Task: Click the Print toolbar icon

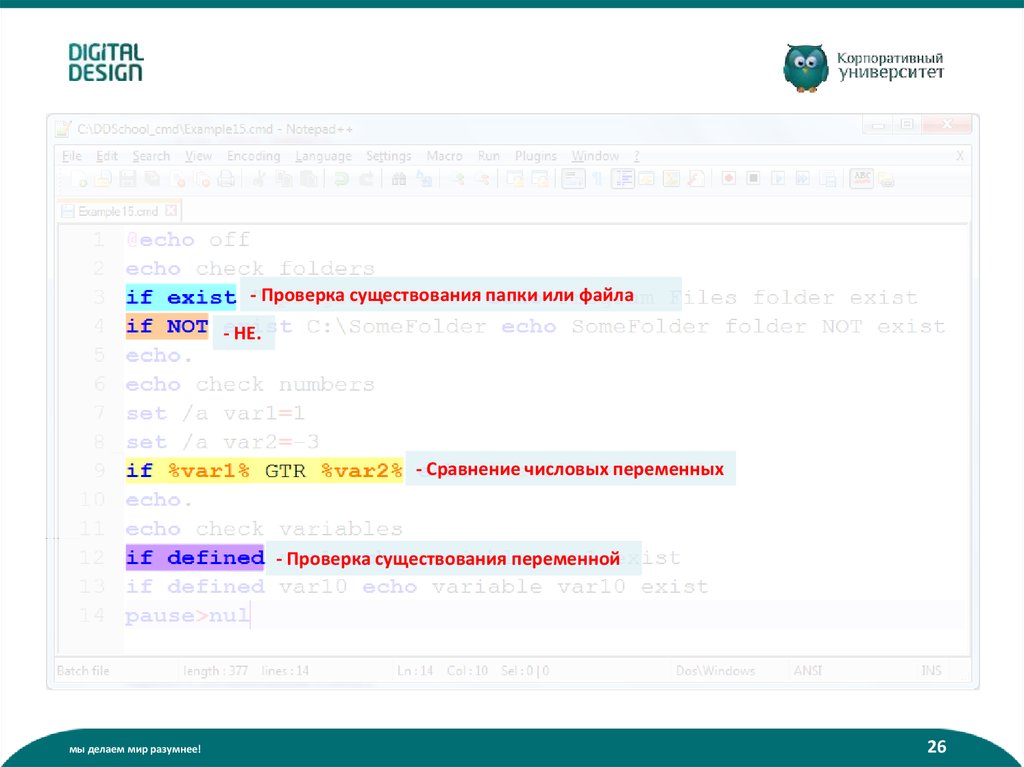Action: coord(227,179)
